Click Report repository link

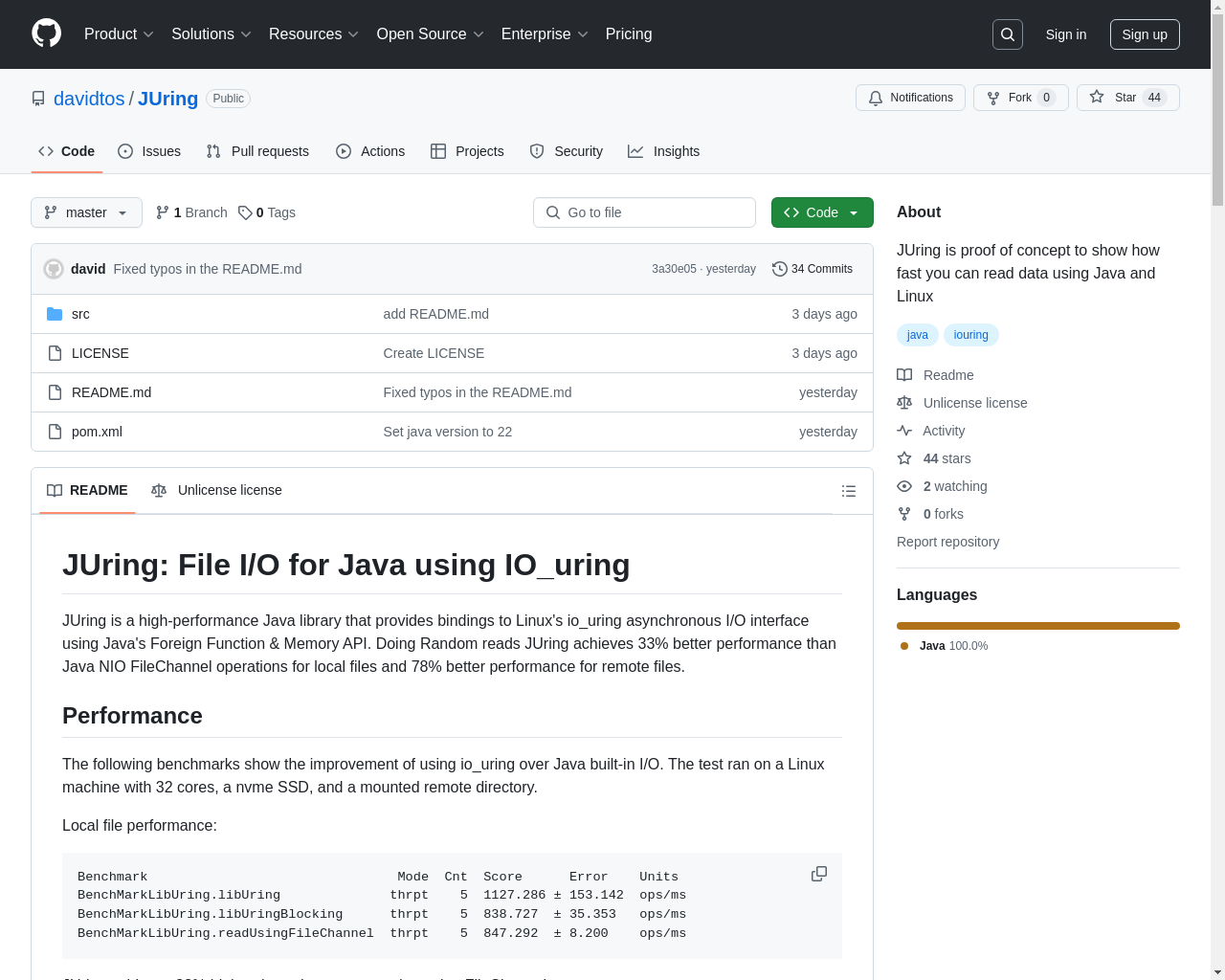pyautogui.click(x=947, y=542)
